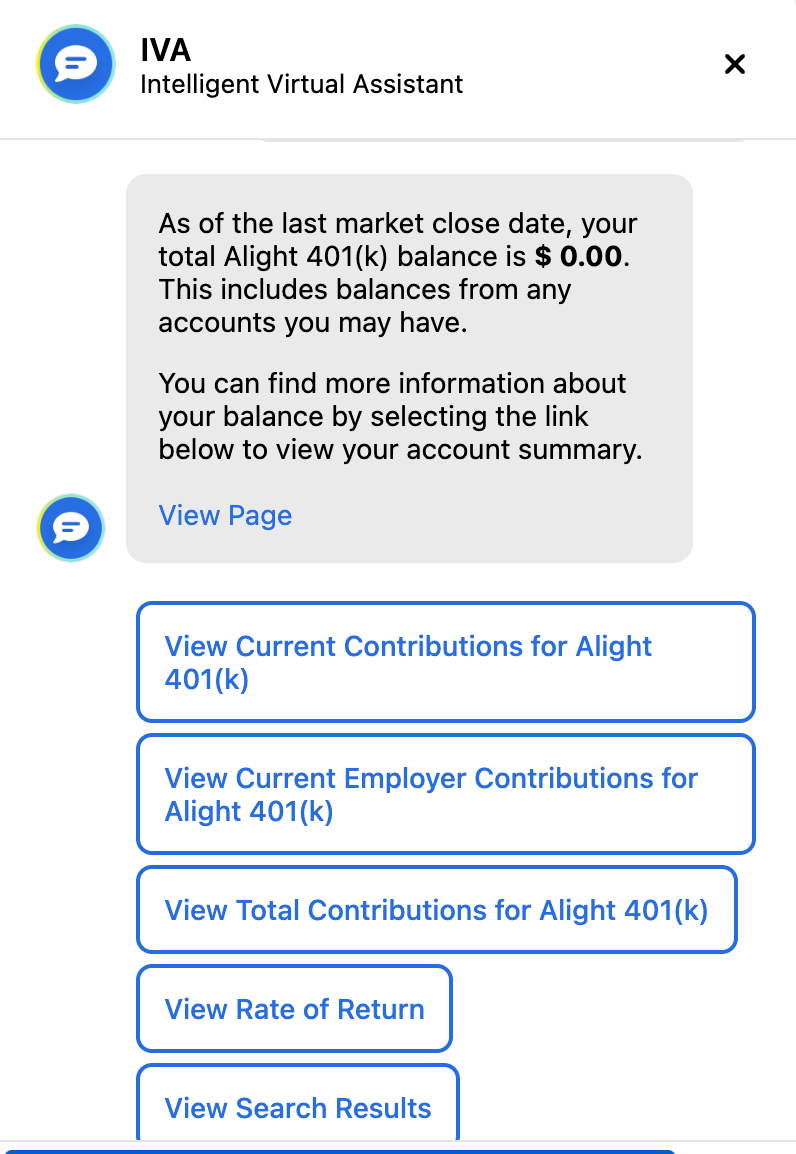Click the Intelligent Virtual Assistant subtitle
796x1154 pixels.
coord(301,84)
